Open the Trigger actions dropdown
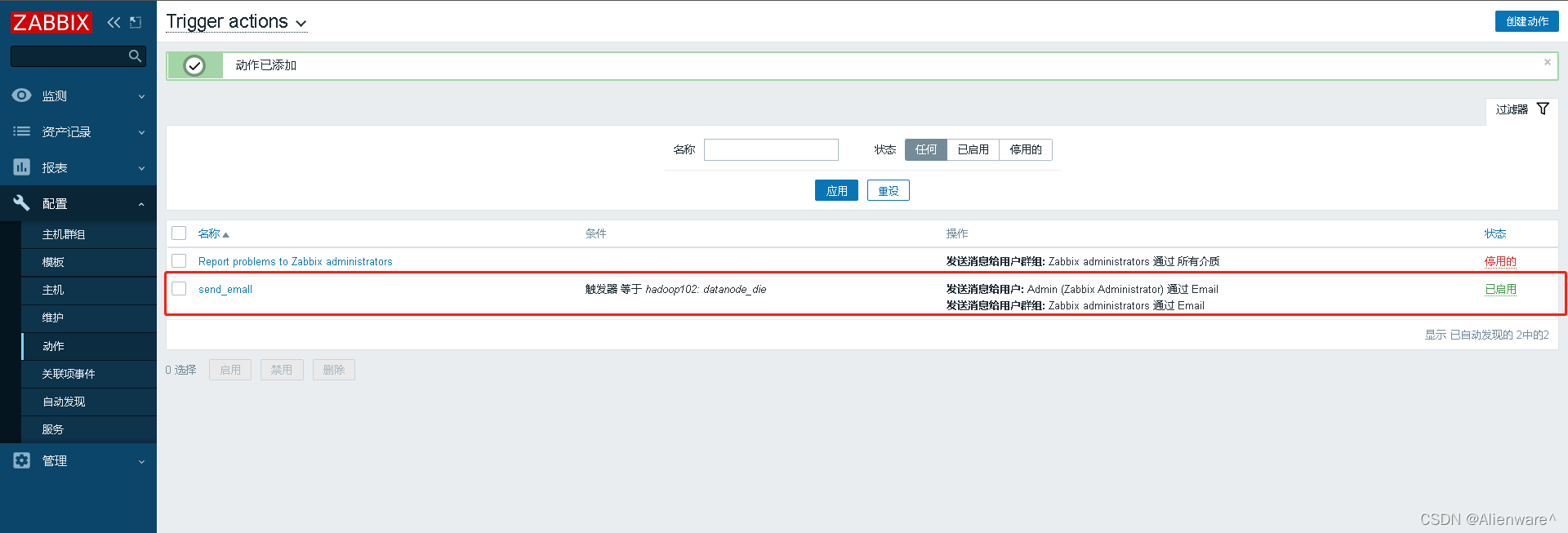1568x533 pixels. 236,22
